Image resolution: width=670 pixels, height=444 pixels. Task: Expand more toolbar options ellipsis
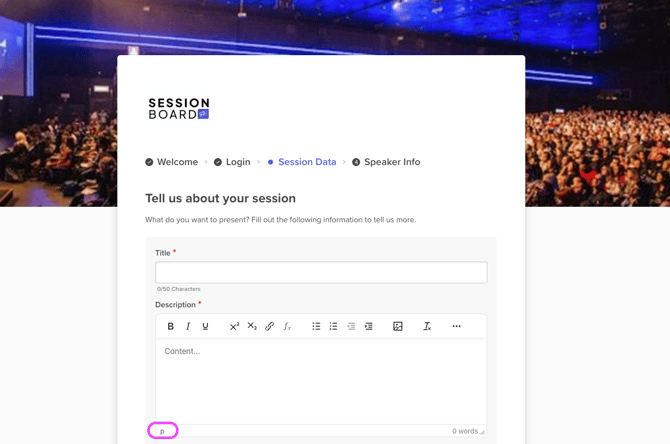point(456,326)
